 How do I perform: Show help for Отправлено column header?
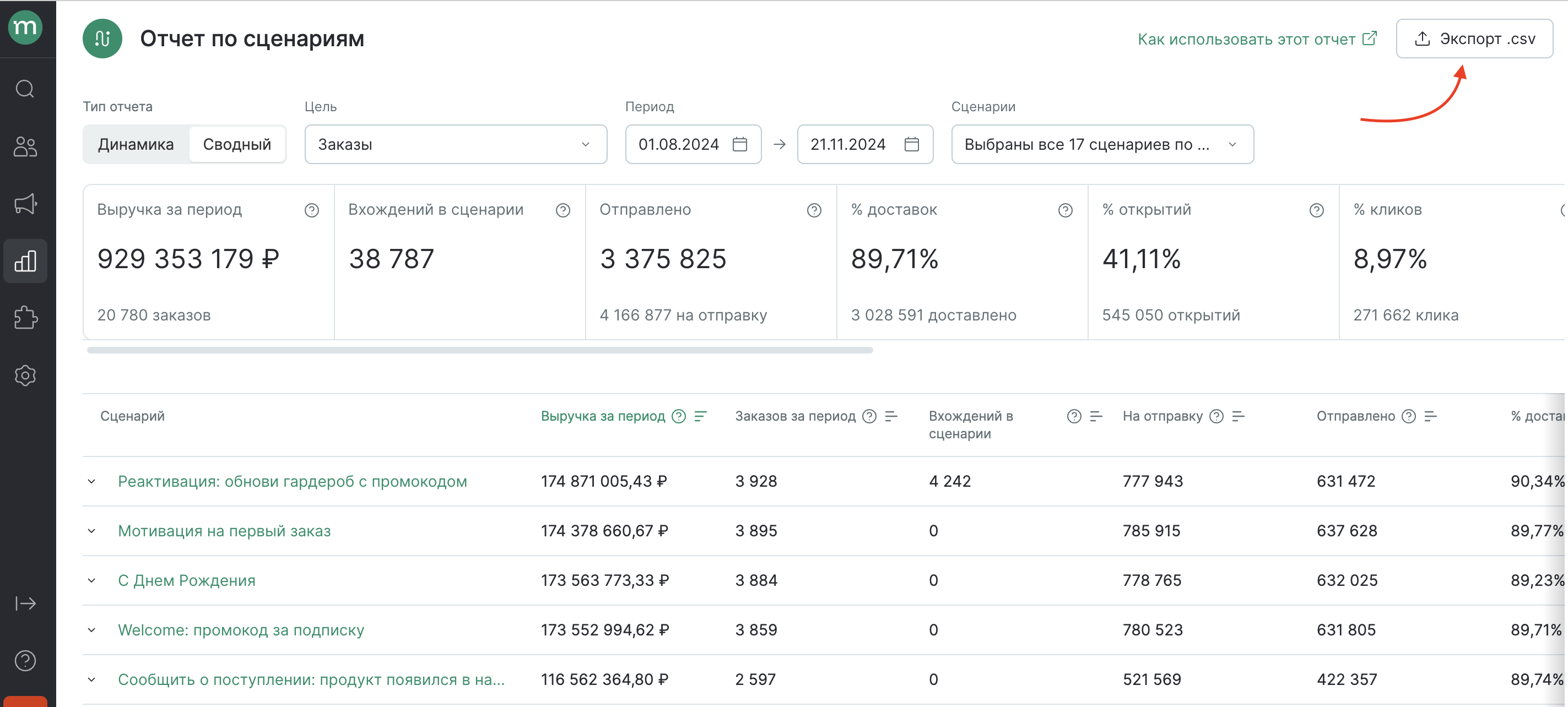(x=1409, y=416)
